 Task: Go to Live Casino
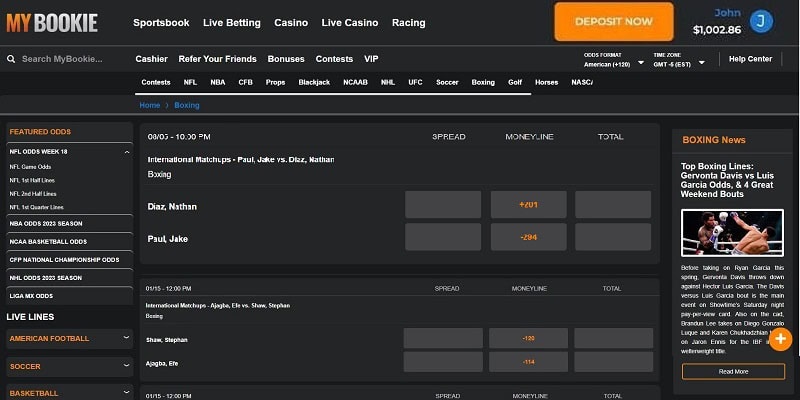[x=349, y=23]
